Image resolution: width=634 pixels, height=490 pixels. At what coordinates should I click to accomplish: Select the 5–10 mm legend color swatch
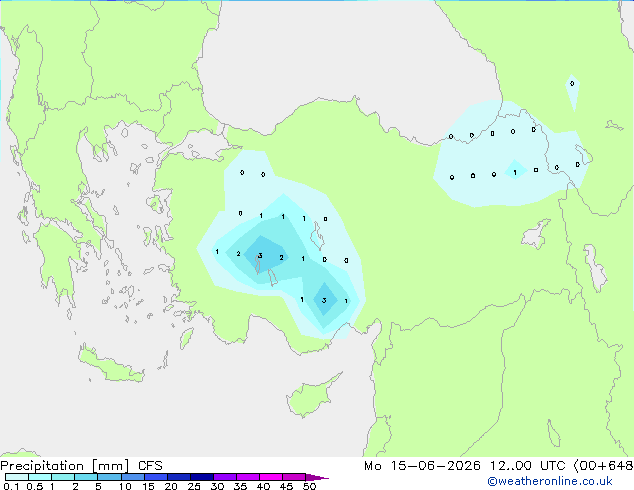(109, 477)
